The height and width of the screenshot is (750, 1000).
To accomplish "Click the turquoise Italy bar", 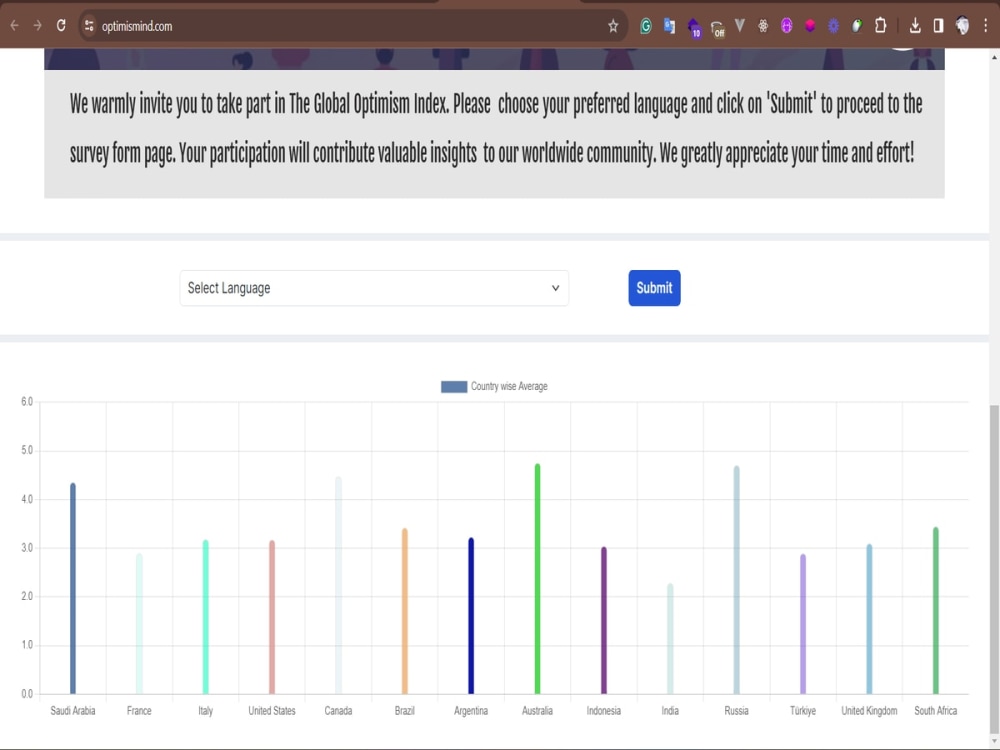I will tap(205, 617).
